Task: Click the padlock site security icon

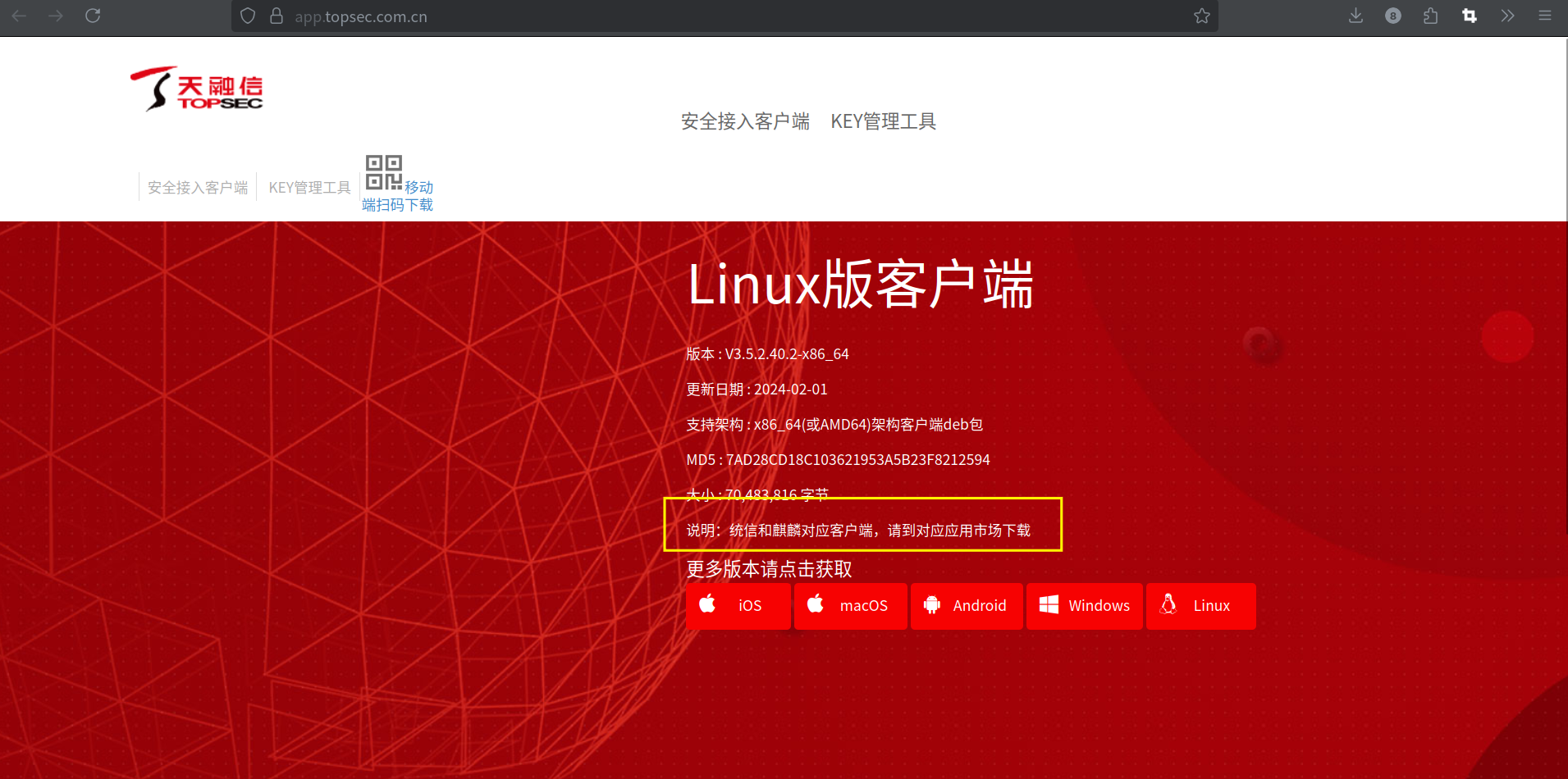Action: 277,16
